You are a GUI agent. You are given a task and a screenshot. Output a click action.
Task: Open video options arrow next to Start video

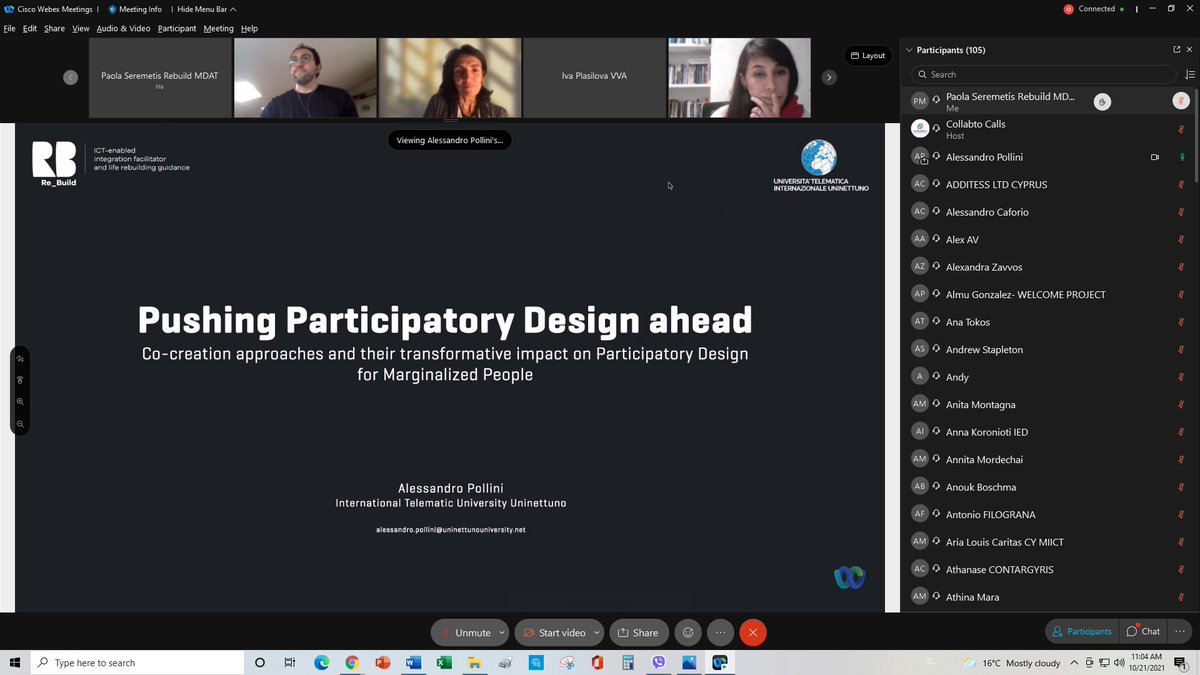point(597,632)
